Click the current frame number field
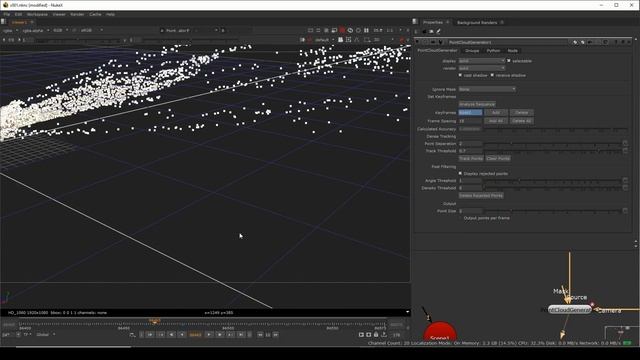Viewport: 640px width, 360px height. coord(196,335)
